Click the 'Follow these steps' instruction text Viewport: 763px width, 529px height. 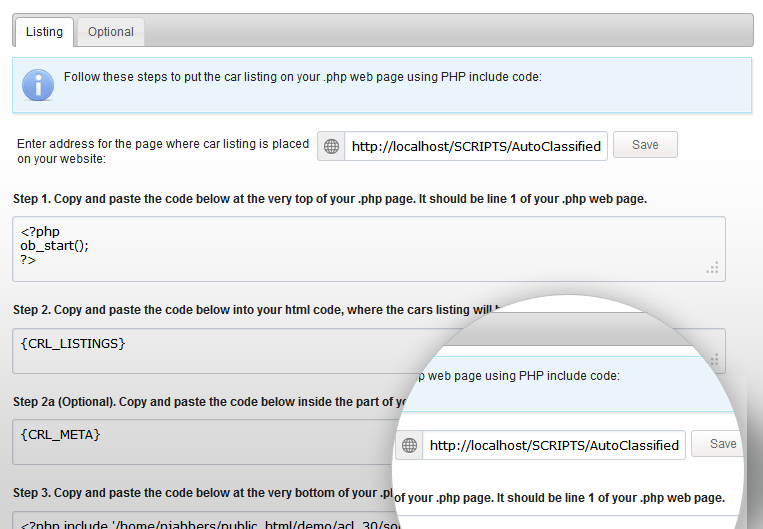(x=303, y=77)
